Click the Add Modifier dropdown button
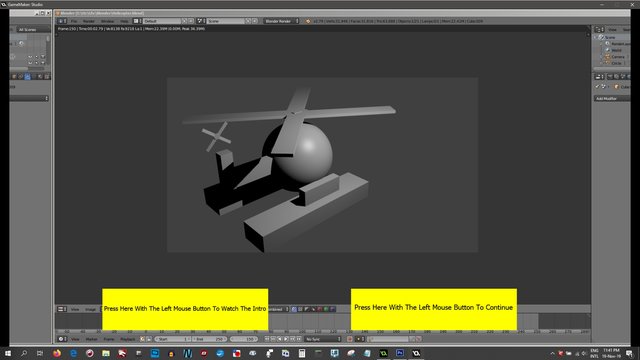Viewport: 640px width, 360px height. (x=611, y=98)
